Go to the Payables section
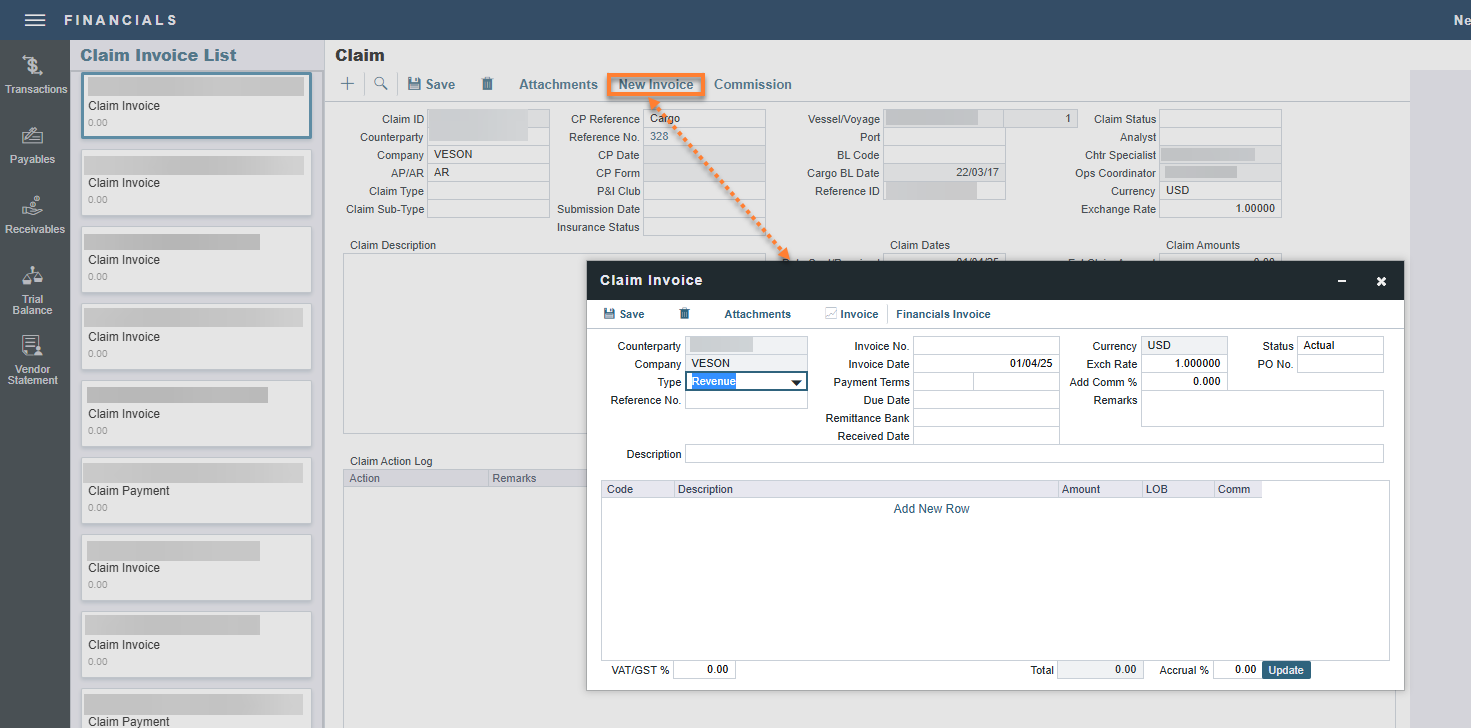This screenshot has height=728, width=1471. pyautogui.click(x=33, y=145)
